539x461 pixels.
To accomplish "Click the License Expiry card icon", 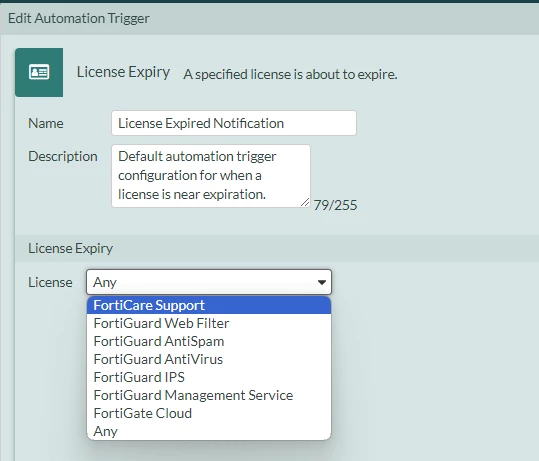I will pyautogui.click(x=39, y=72).
